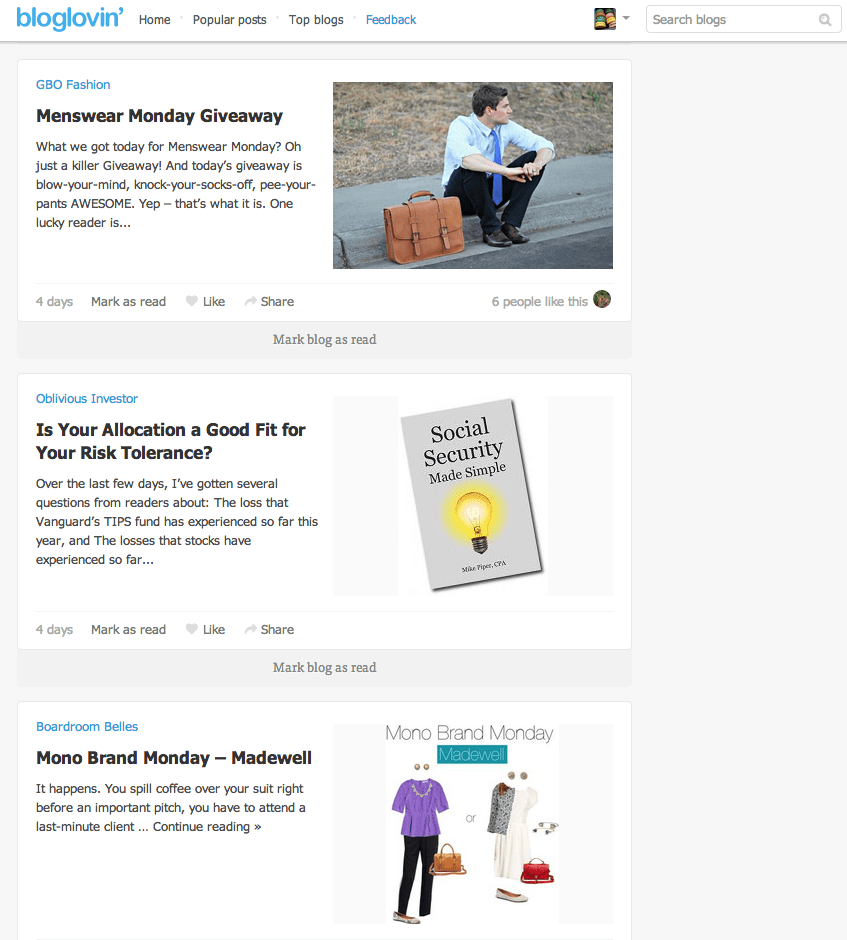Click the bloglovin' logo
Screen dimensions: 847x940
[70, 19]
